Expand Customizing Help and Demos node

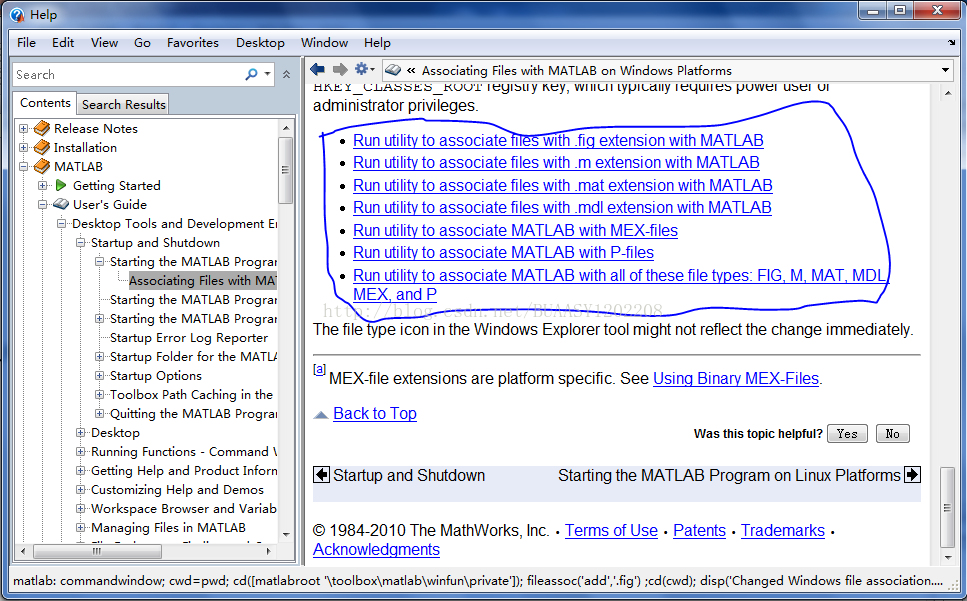(x=80, y=489)
